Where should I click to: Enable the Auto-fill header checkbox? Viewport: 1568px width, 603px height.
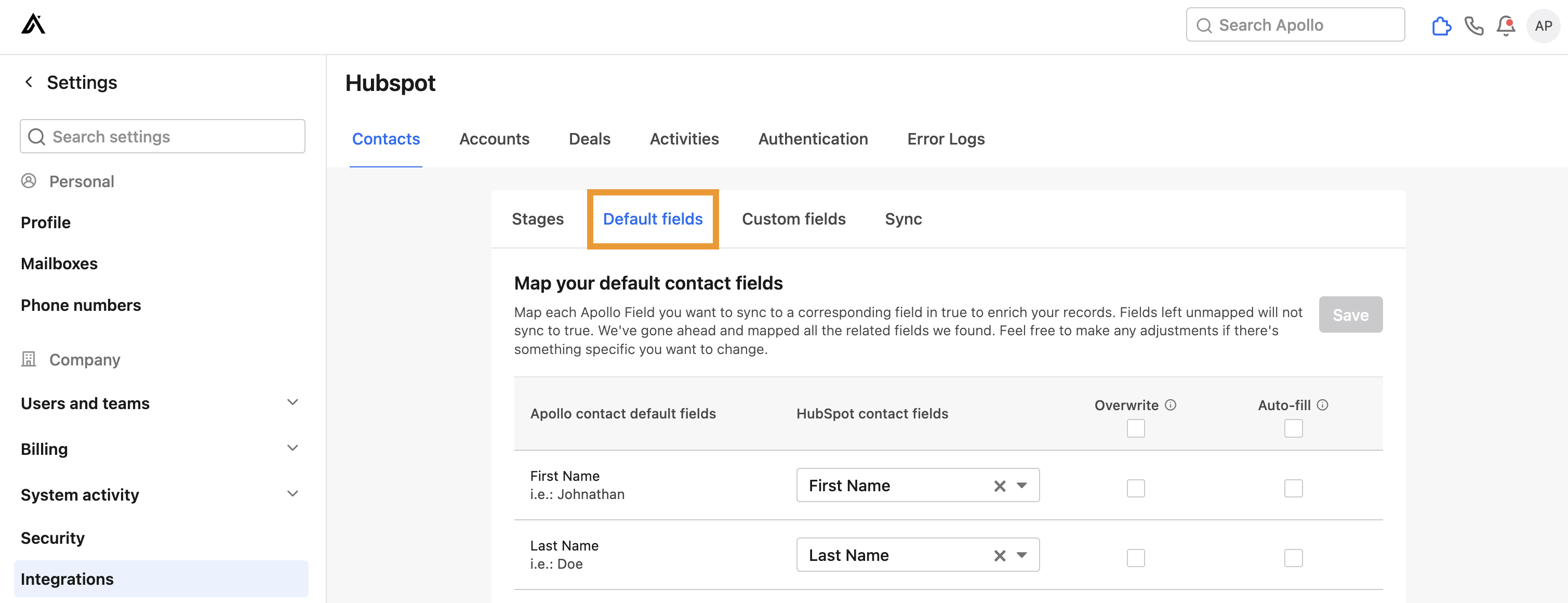[x=1294, y=428]
